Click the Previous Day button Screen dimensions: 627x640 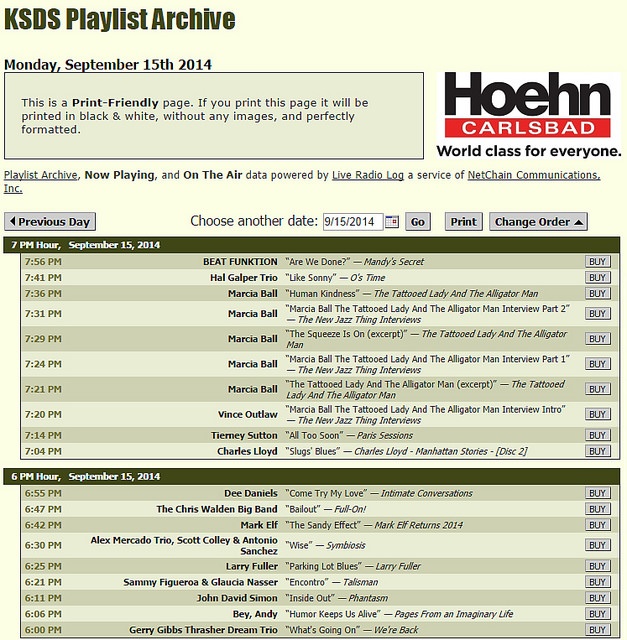coord(50,222)
